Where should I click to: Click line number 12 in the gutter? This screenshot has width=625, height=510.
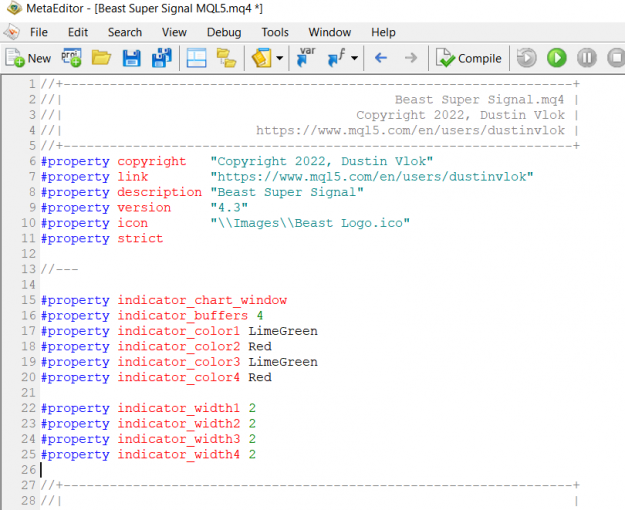tap(28, 254)
